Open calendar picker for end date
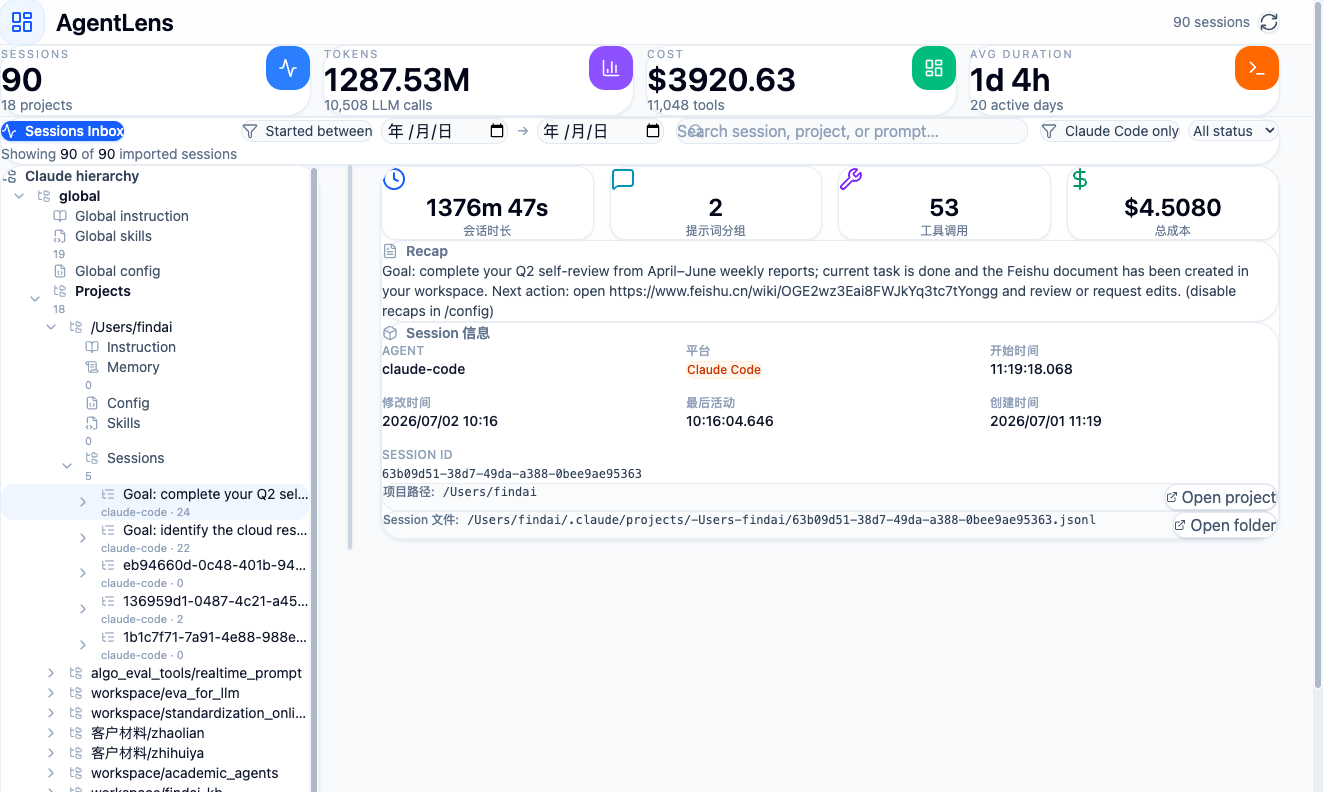 [x=653, y=131]
